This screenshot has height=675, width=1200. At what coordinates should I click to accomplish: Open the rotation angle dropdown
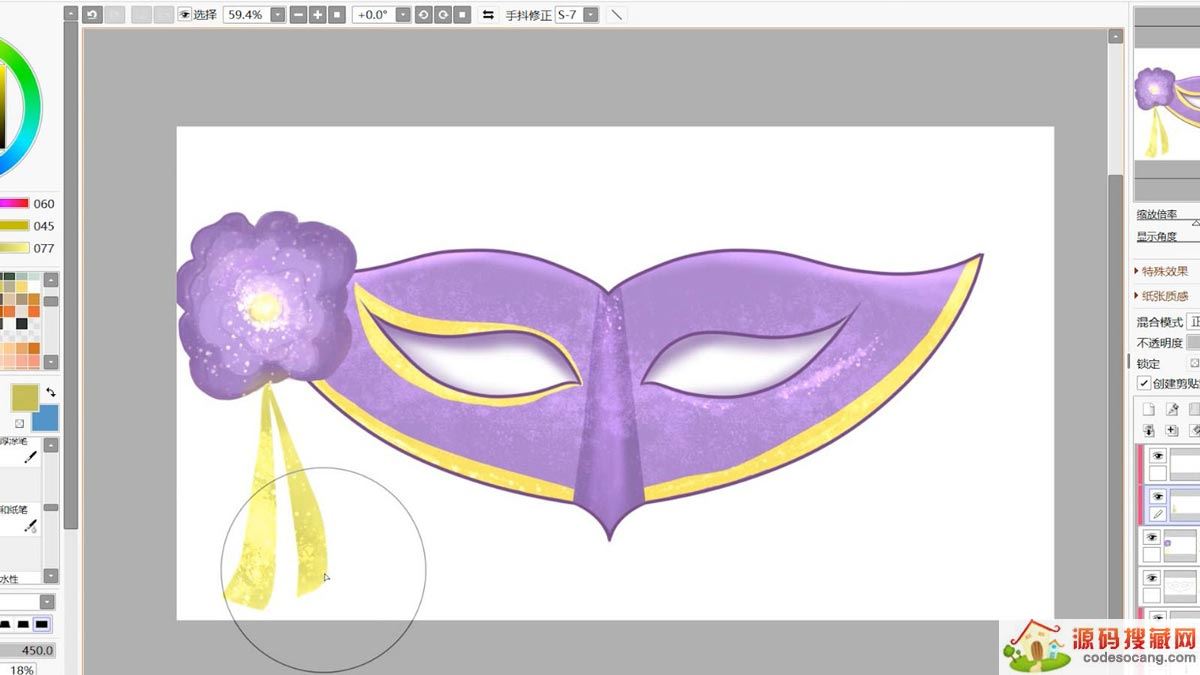[x=402, y=15]
